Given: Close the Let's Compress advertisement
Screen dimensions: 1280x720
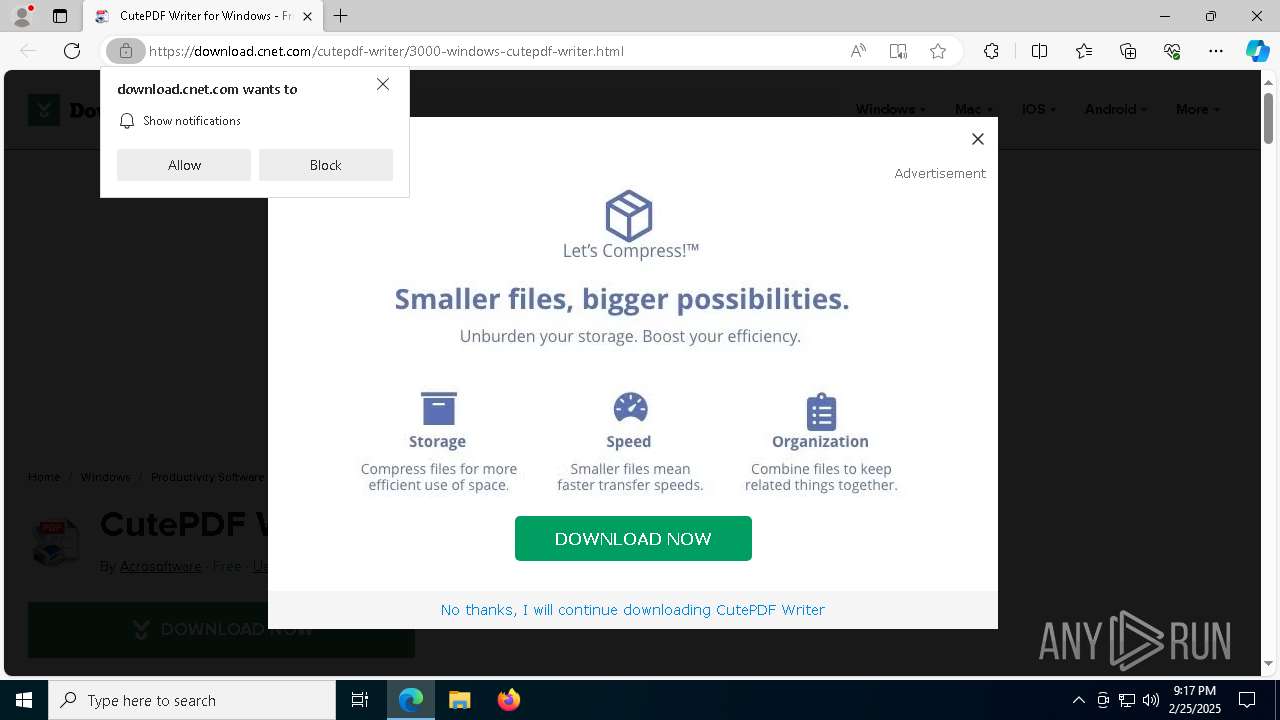Looking at the screenshot, I should (x=978, y=139).
